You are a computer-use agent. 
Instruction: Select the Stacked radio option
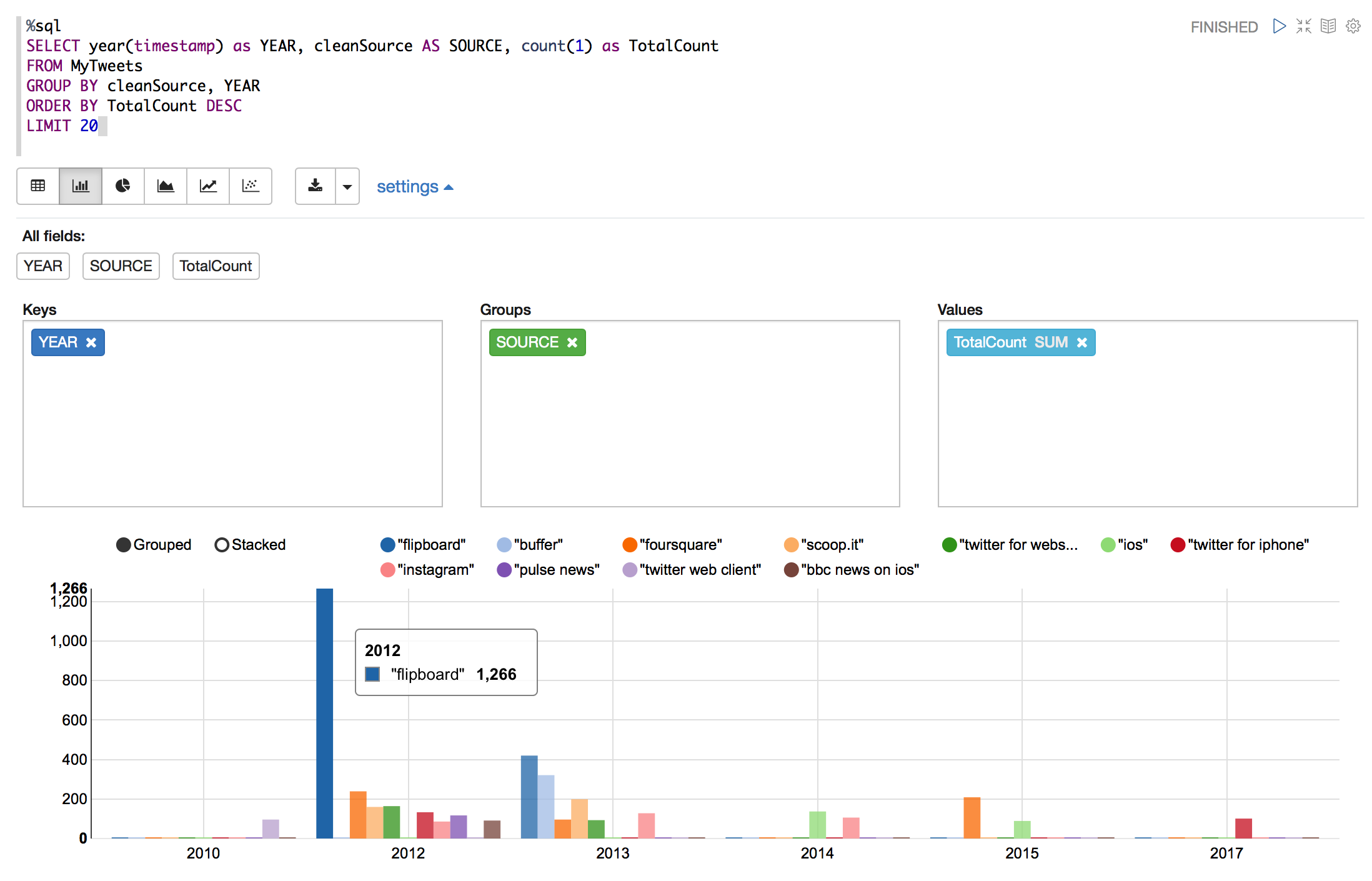[222, 545]
